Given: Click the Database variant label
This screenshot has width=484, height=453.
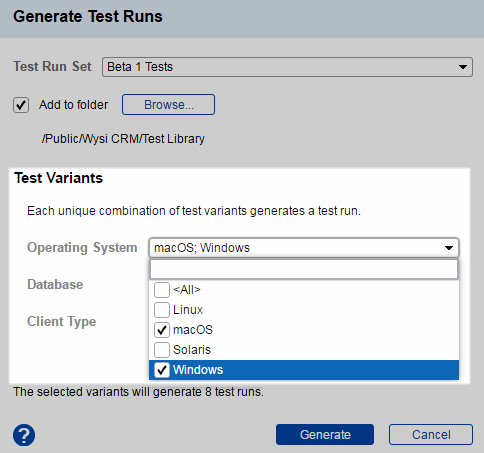Looking at the screenshot, I should tap(55, 284).
